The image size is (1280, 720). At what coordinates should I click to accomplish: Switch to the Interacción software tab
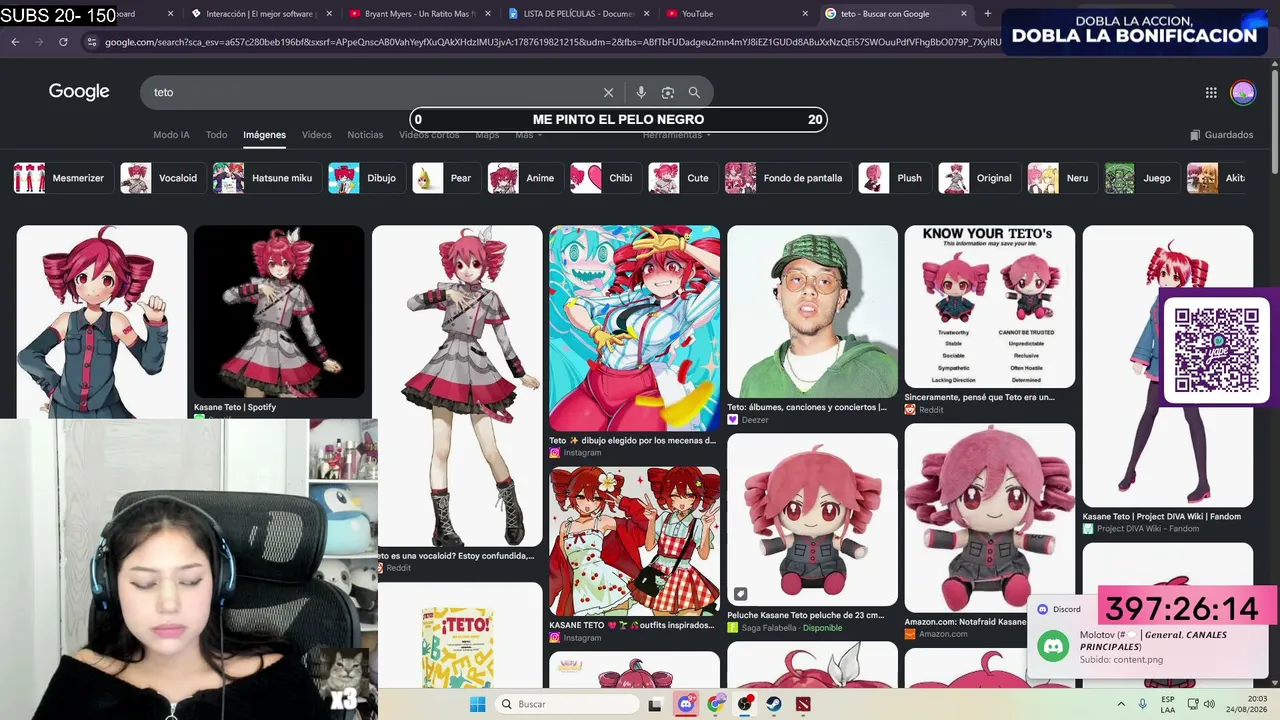coord(262,14)
